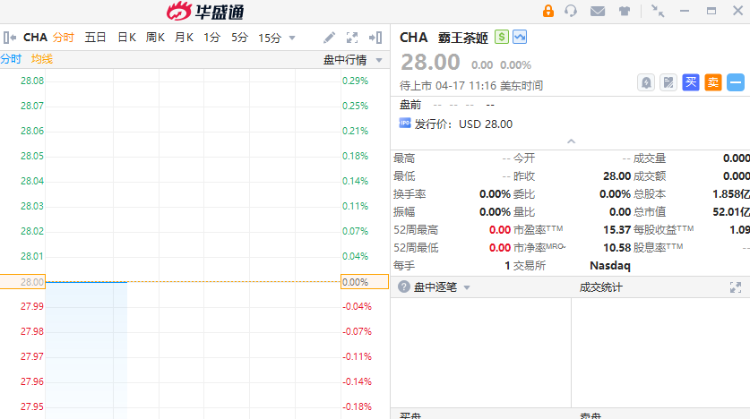Collapse the left panel beside CHA
750x419 pixels.
[x=10, y=37]
